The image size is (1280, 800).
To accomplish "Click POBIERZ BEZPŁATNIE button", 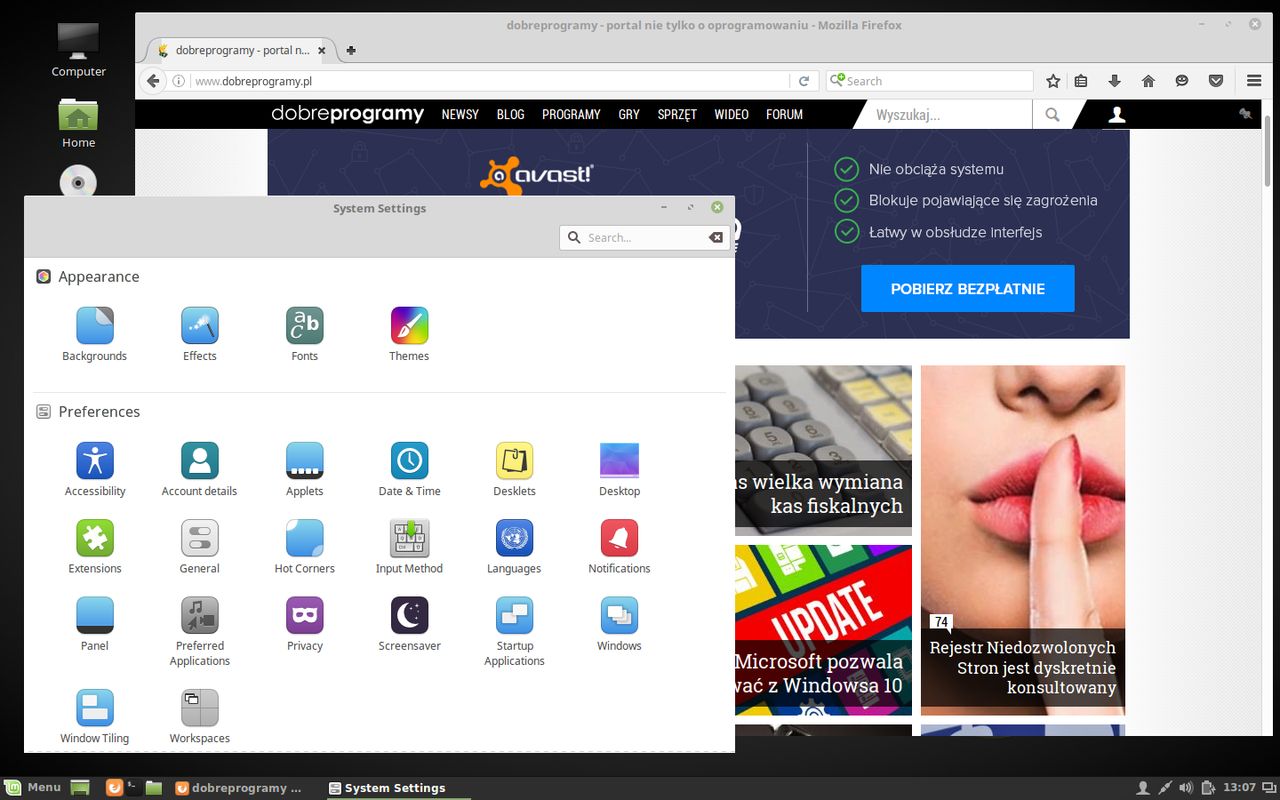I will tap(967, 288).
